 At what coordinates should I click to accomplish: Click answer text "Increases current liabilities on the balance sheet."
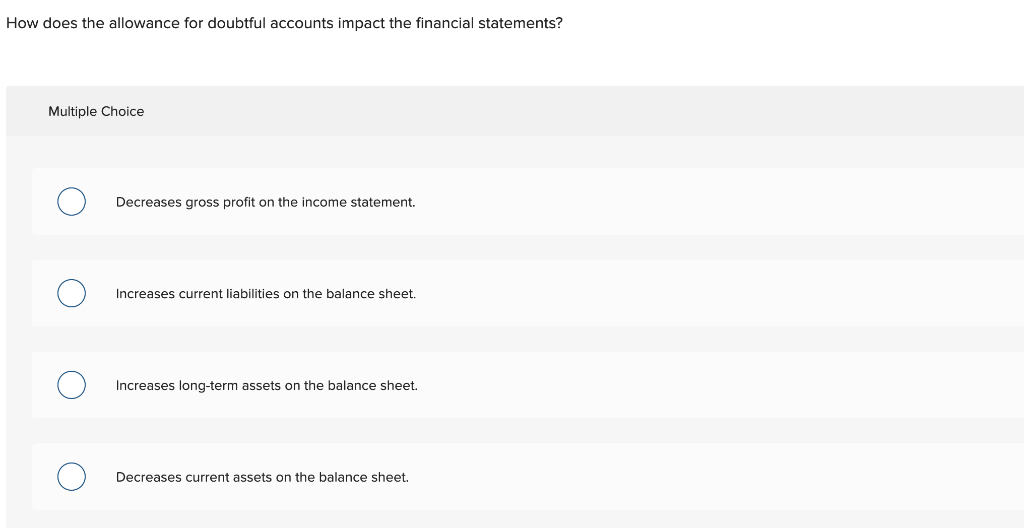pos(266,294)
